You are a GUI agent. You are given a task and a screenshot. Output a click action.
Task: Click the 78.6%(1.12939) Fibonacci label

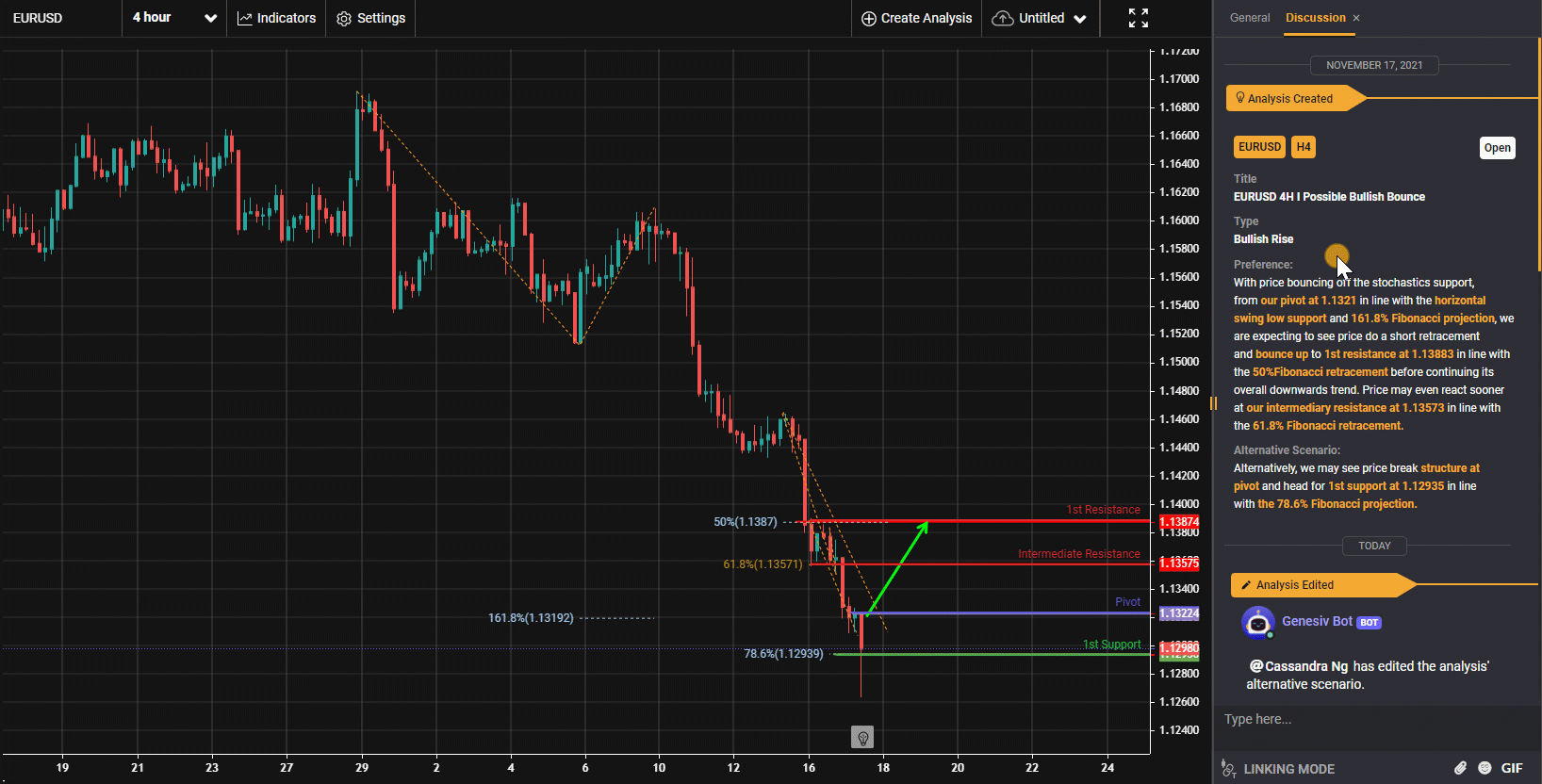coord(783,654)
